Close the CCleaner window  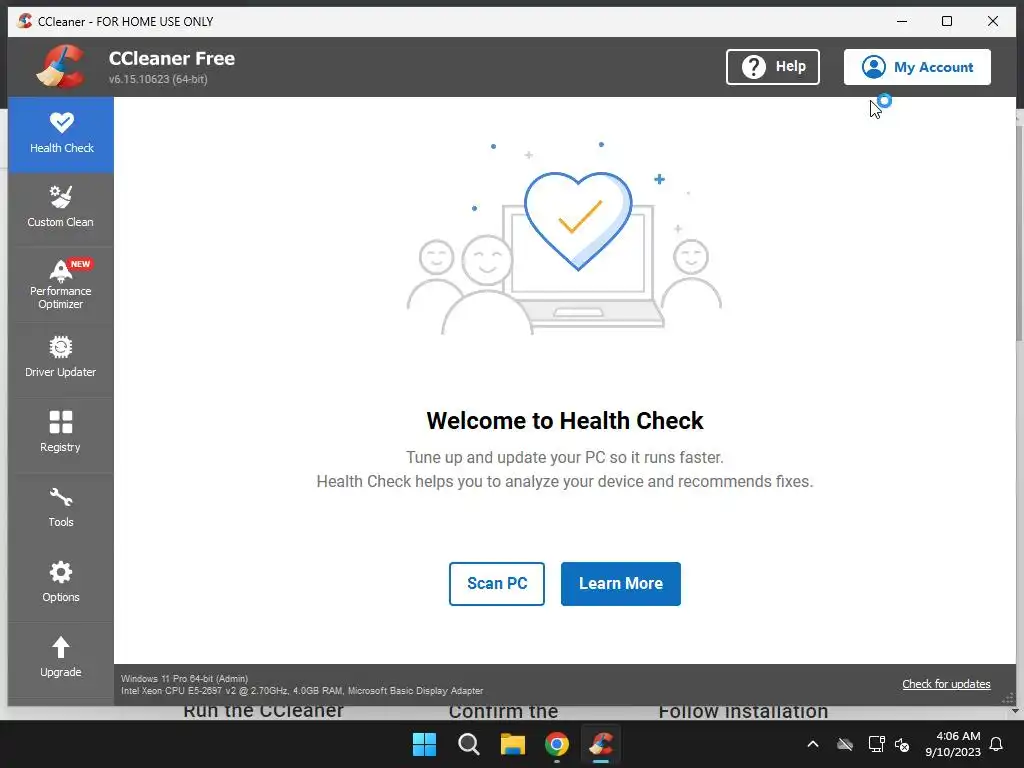click(x=993, y=21)
